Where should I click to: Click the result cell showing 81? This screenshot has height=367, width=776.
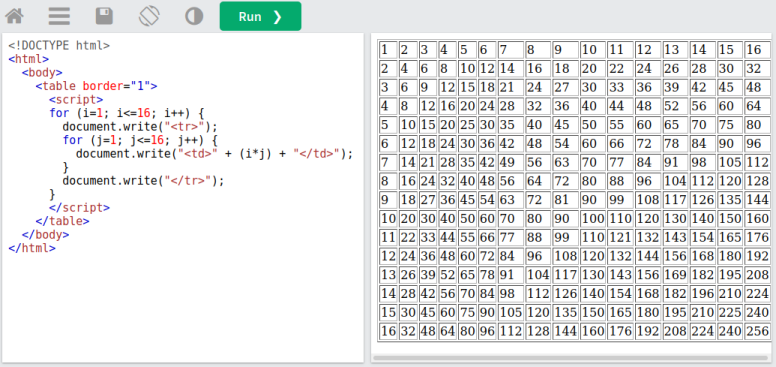566,200
